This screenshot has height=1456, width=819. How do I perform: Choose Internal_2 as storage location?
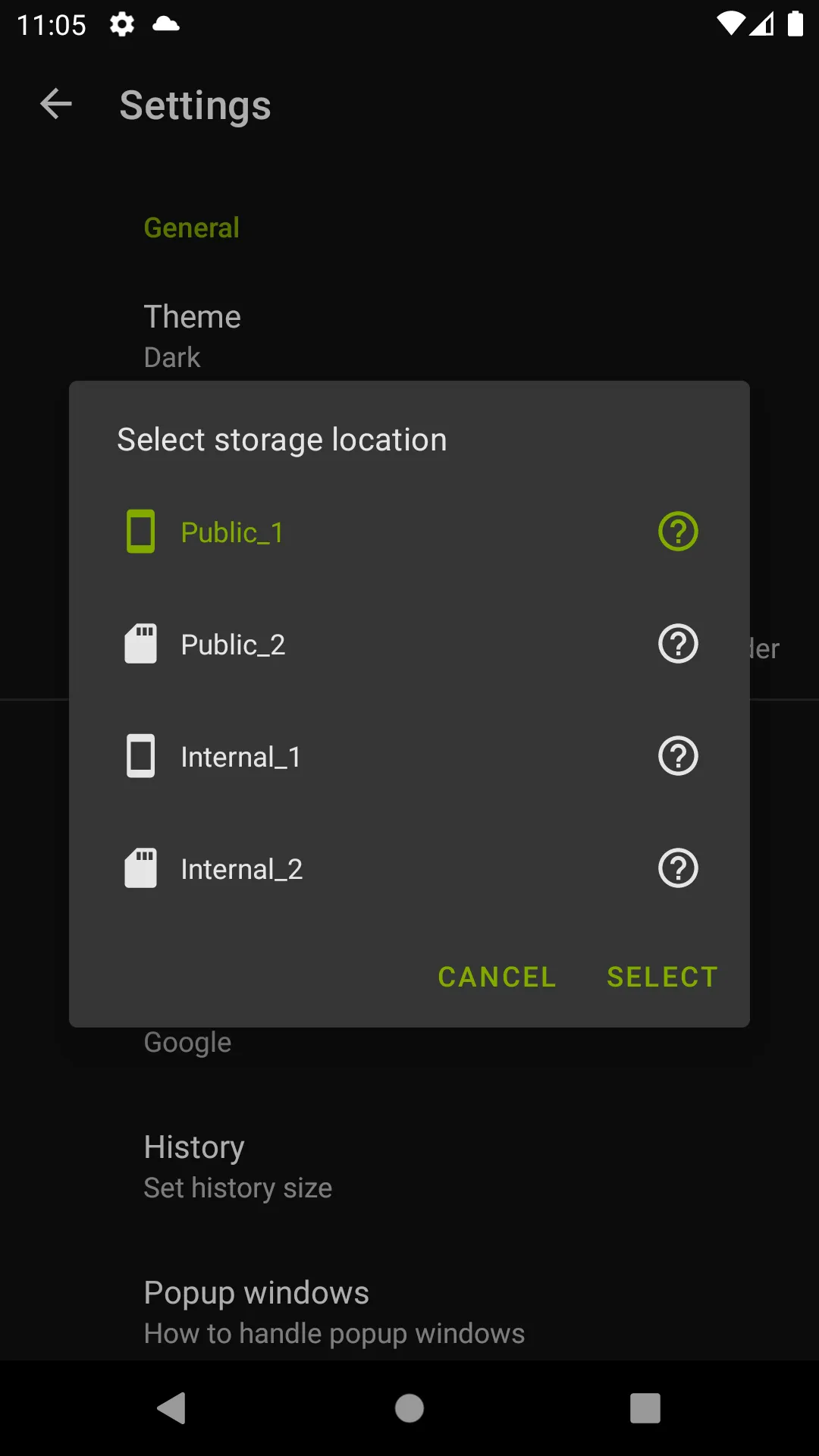tap(241, 869)
